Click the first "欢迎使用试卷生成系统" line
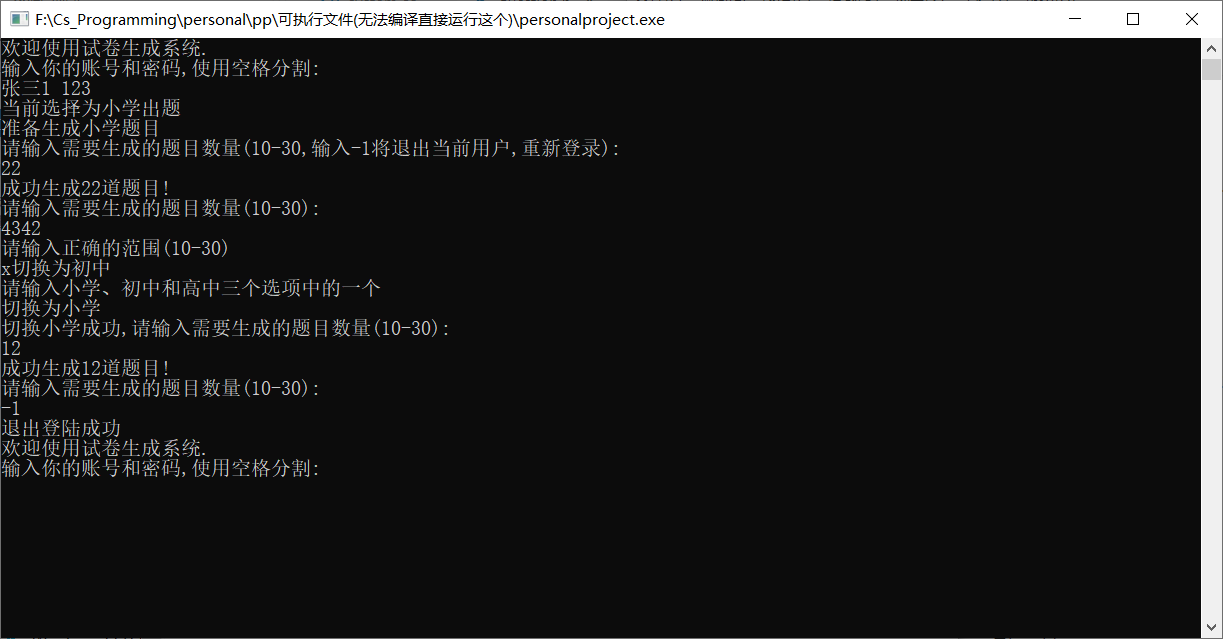Screen dimensions: 1223x639 tap(104, 49)
